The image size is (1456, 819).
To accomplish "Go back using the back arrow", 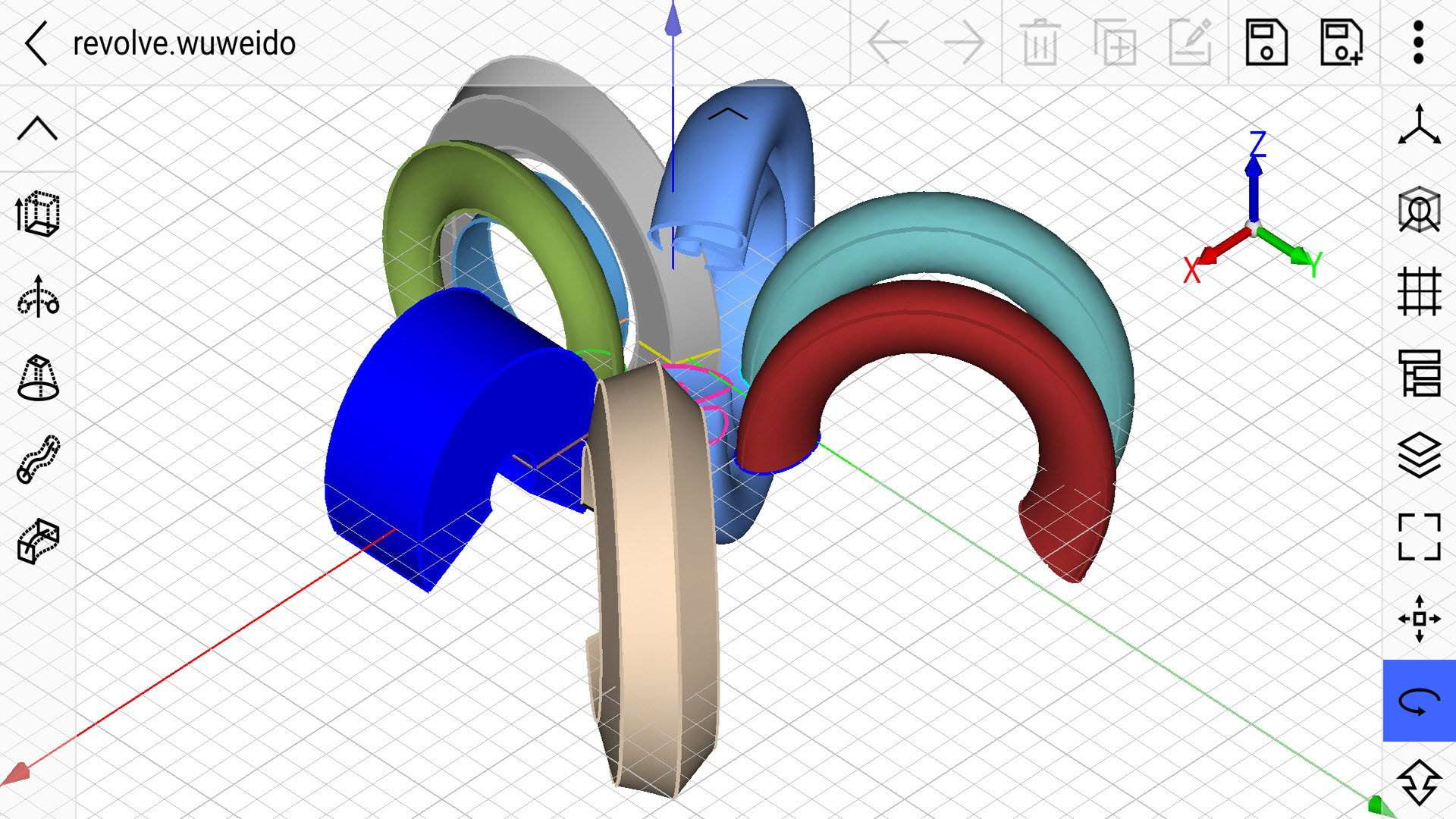I will 36,43.
